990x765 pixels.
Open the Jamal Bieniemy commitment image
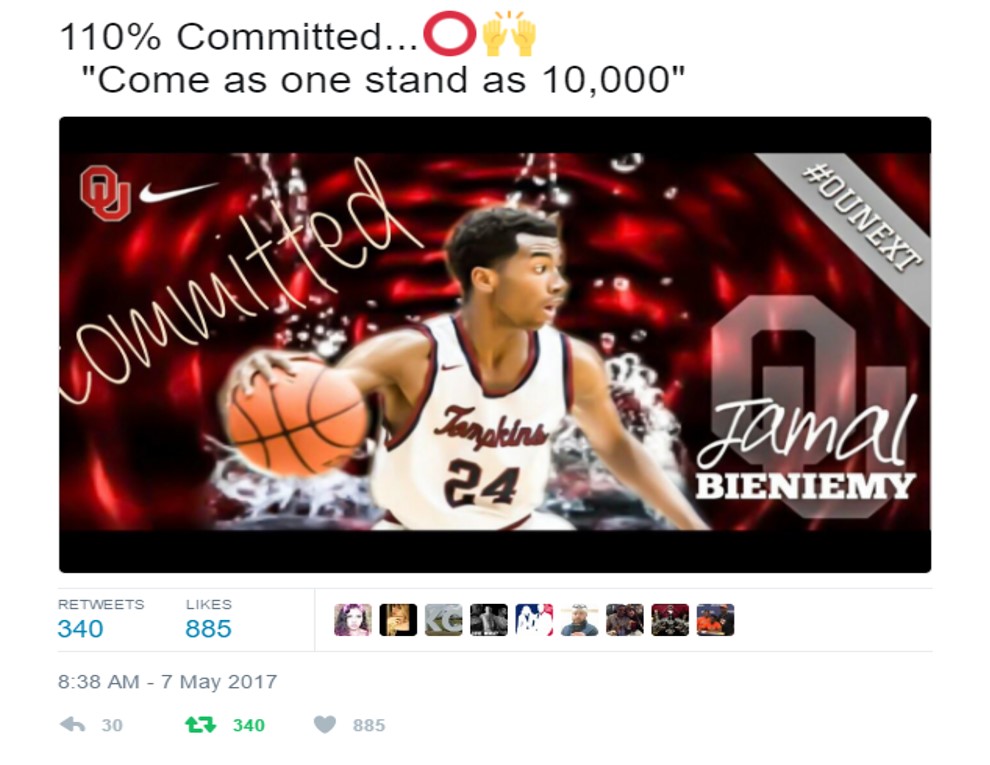click(x=495, y=345)
